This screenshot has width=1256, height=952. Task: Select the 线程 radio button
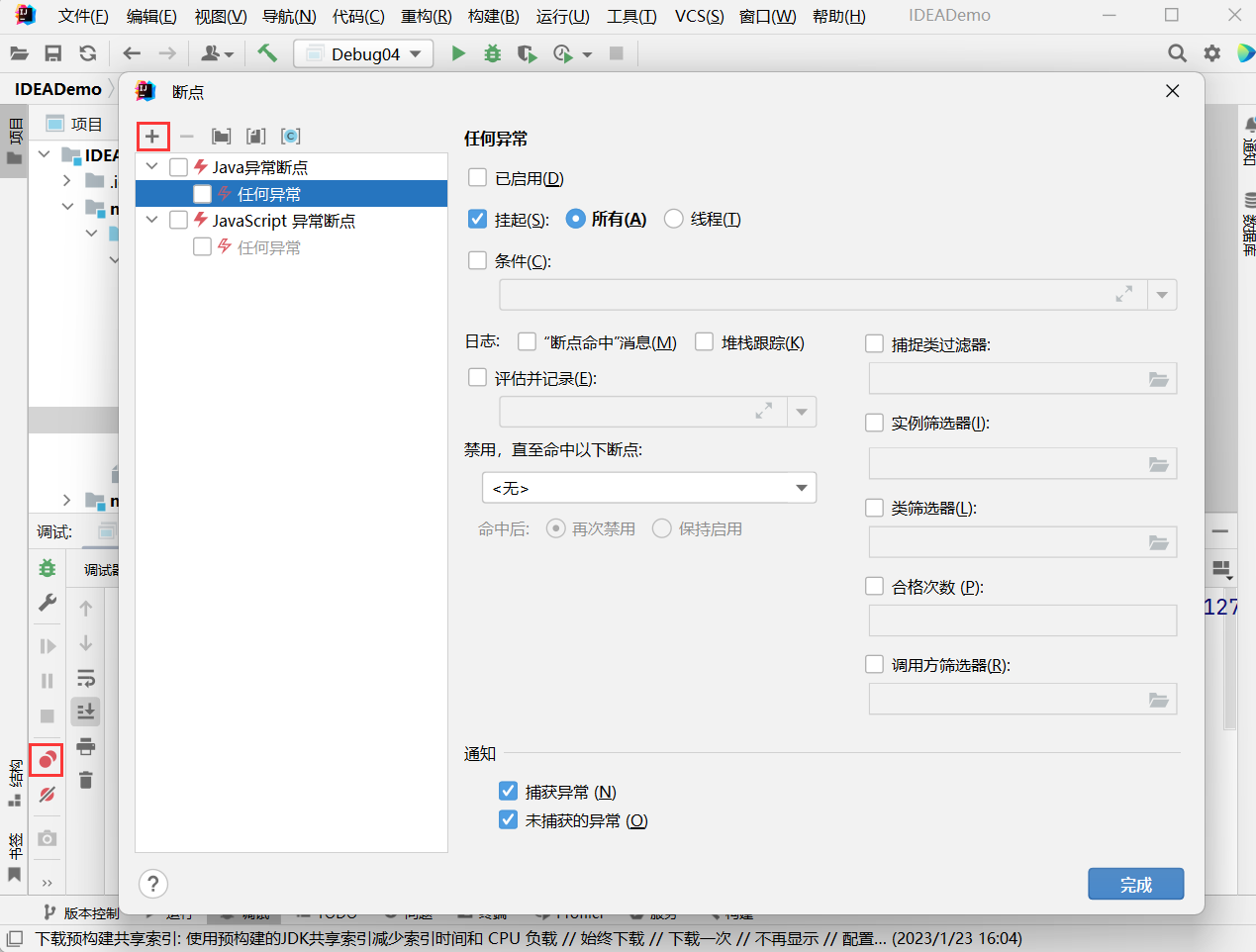(x=674, y=219)
